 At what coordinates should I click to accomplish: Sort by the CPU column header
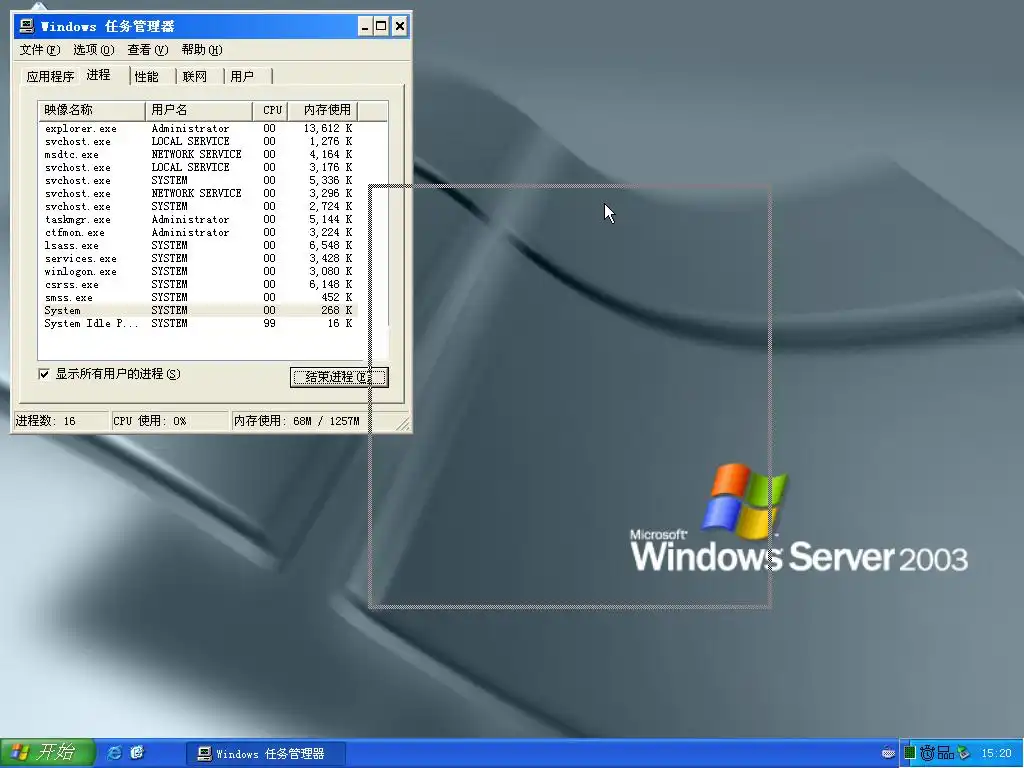tap(271, 110)
